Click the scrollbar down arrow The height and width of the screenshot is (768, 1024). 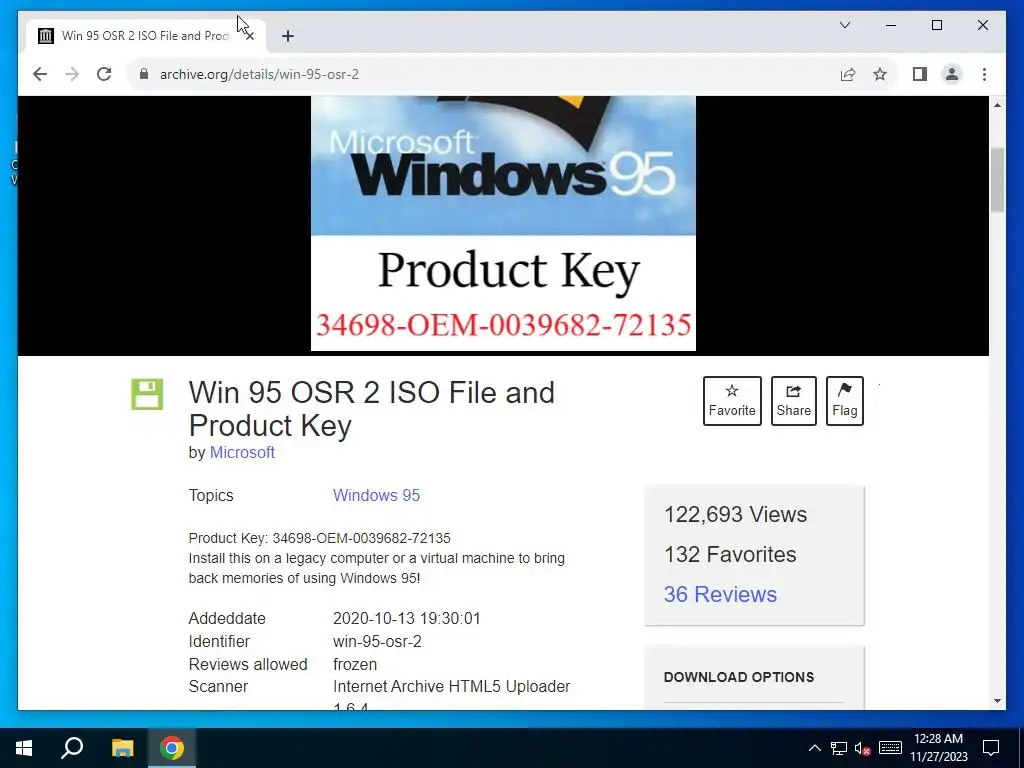click(x=997, y=701)
